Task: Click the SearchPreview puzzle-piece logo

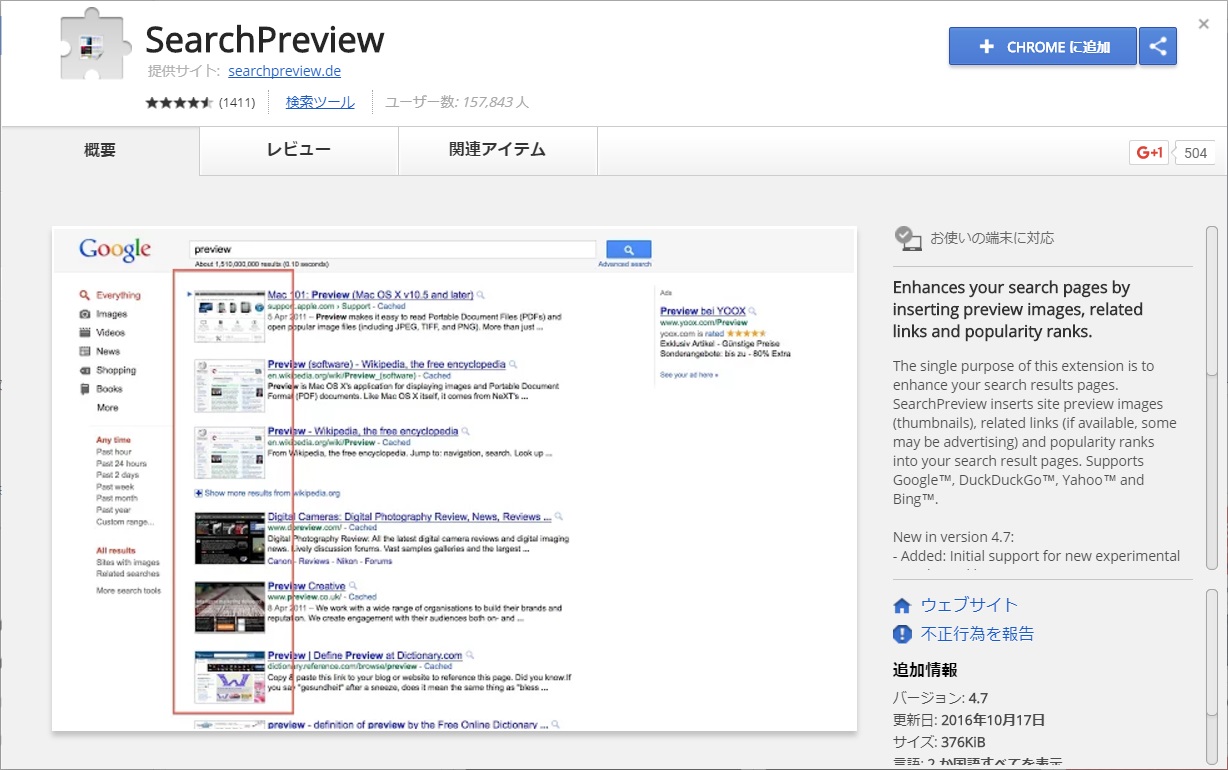Action: click(x=95, y=43)
